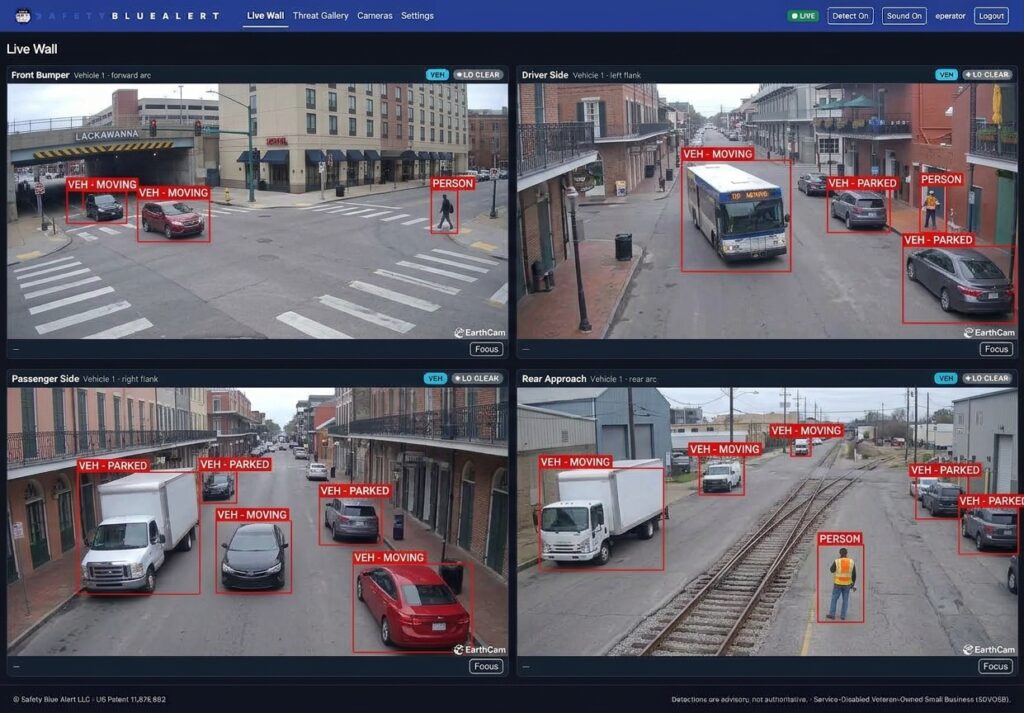Select the Passenger Side camera feed

coord(257,522)
